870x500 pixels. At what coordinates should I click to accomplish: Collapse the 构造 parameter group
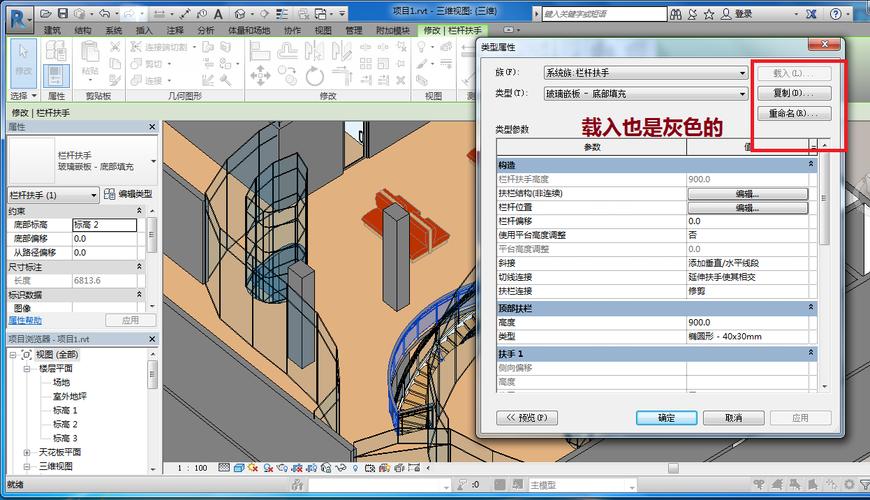[811, 164]
